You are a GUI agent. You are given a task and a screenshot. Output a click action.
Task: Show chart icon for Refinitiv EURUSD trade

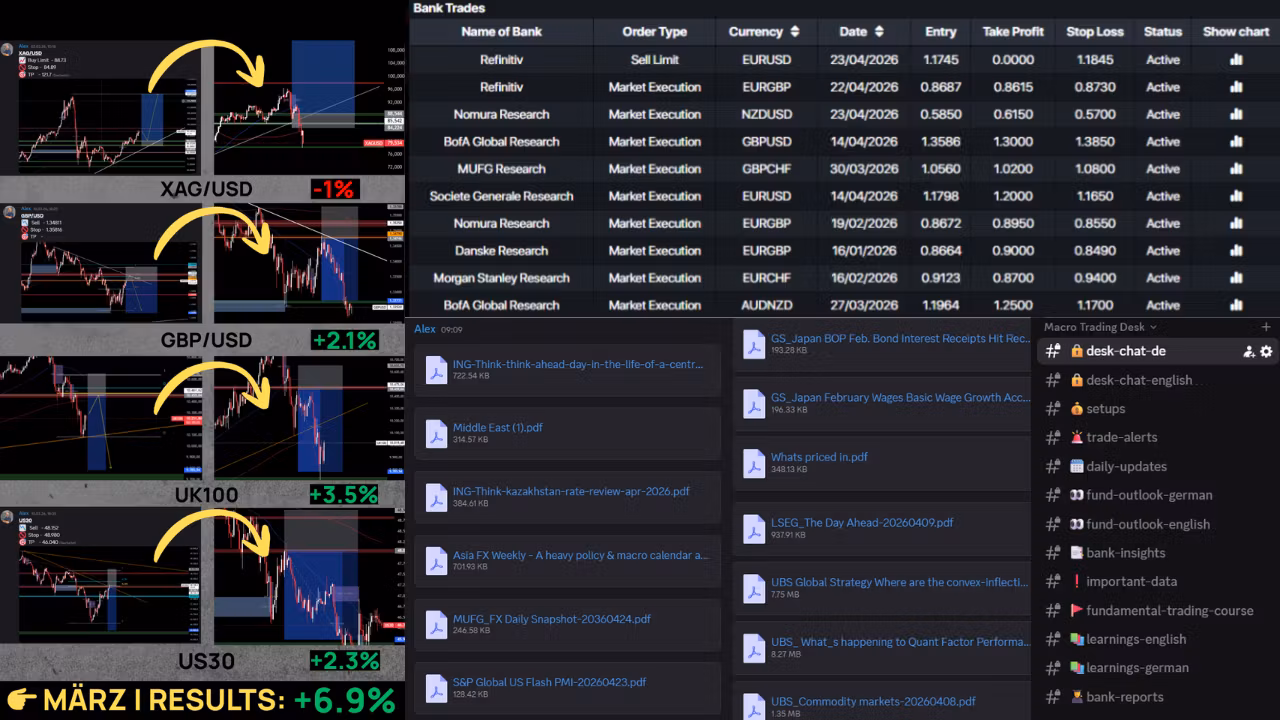click(1236, 59)
